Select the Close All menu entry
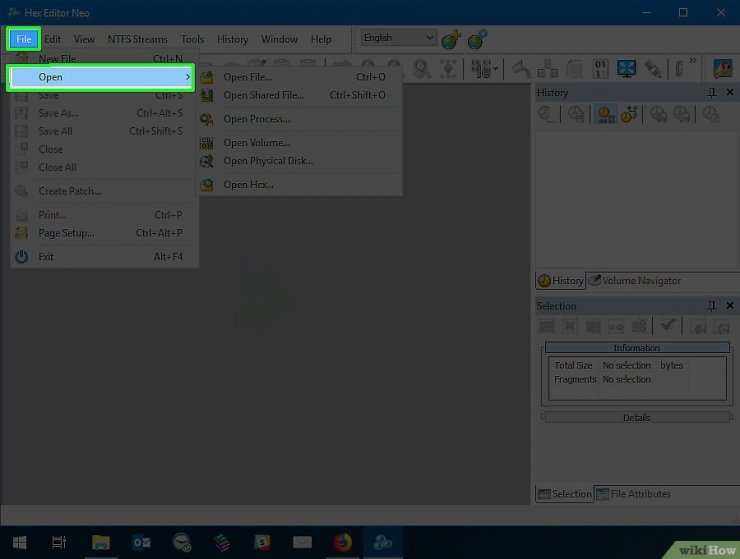 (103, 168)
